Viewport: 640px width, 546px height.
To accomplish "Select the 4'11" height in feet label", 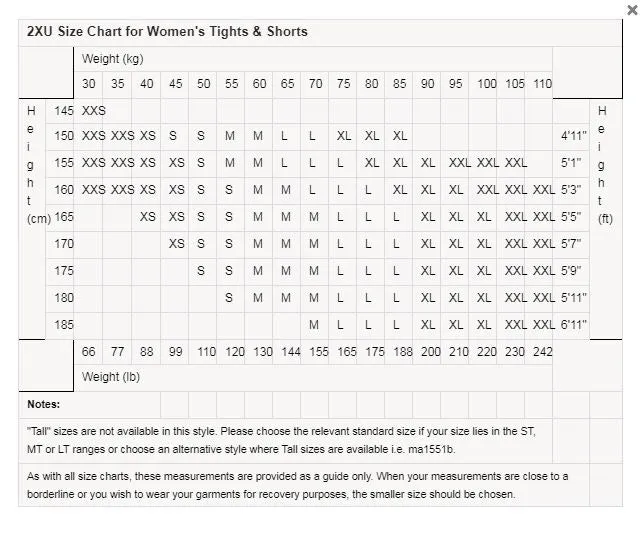I will pyautogui.click(x=572, y=135).
